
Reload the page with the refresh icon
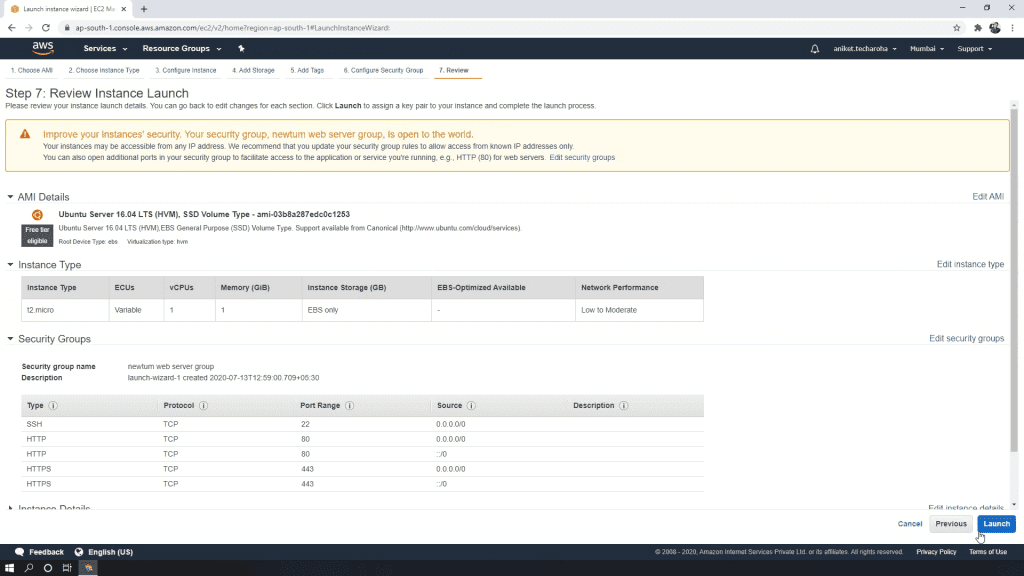(46, 27)
